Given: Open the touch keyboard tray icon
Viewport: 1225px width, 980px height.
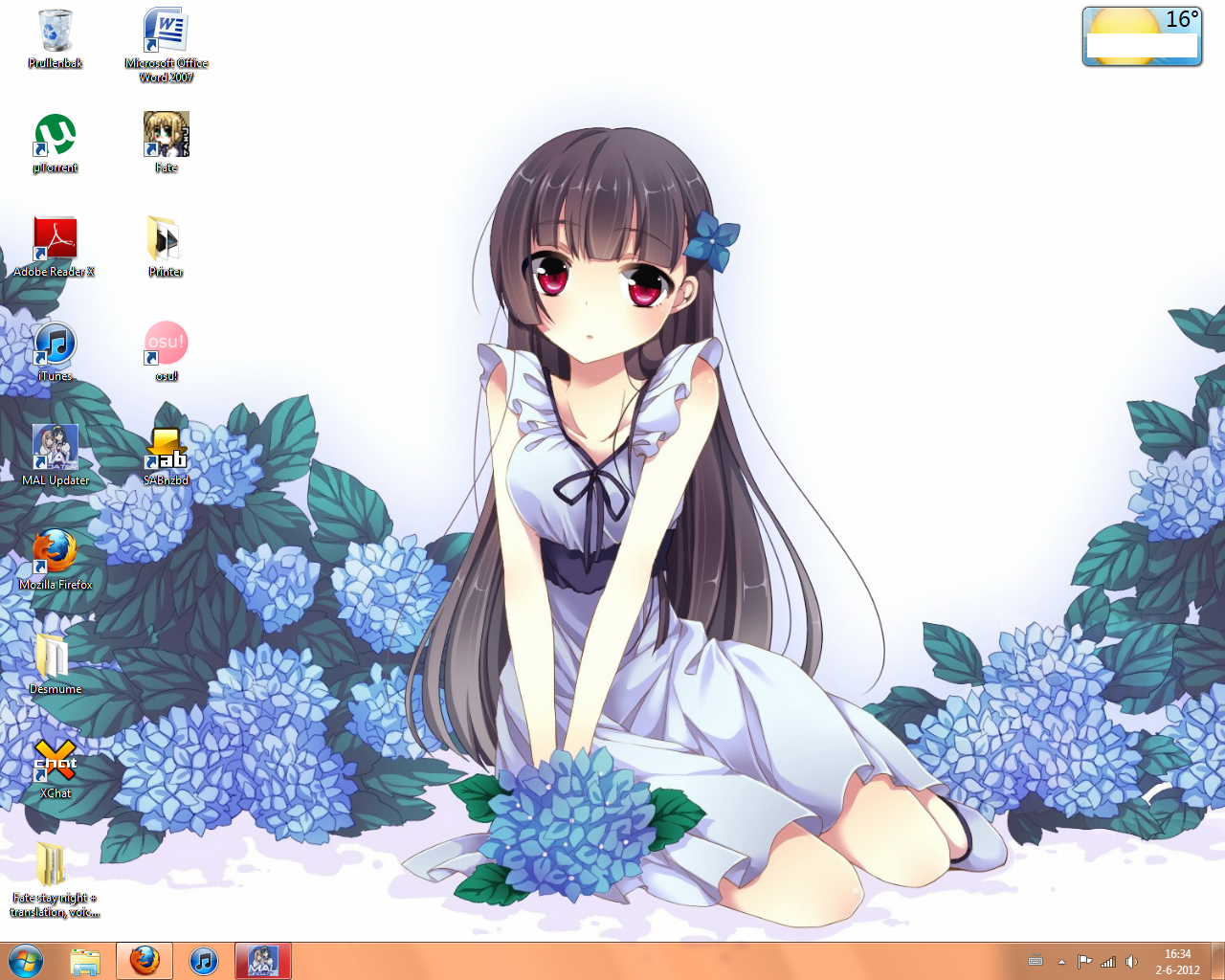Looking at the screenshot, I should click(x=1036, y=961).
